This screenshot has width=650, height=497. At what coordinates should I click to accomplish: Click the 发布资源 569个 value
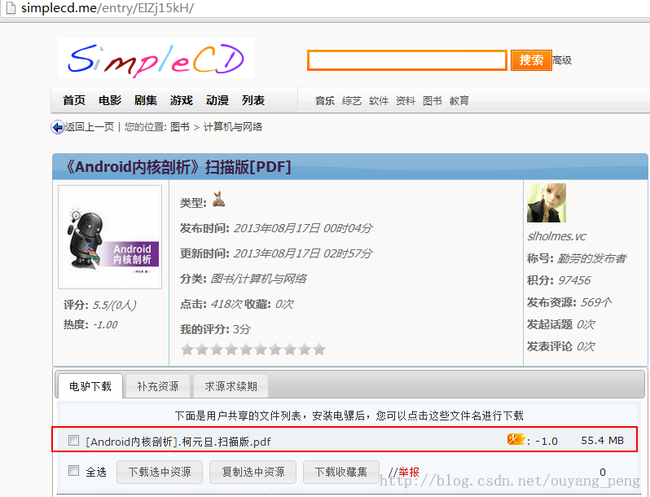[x=596, y=302]
